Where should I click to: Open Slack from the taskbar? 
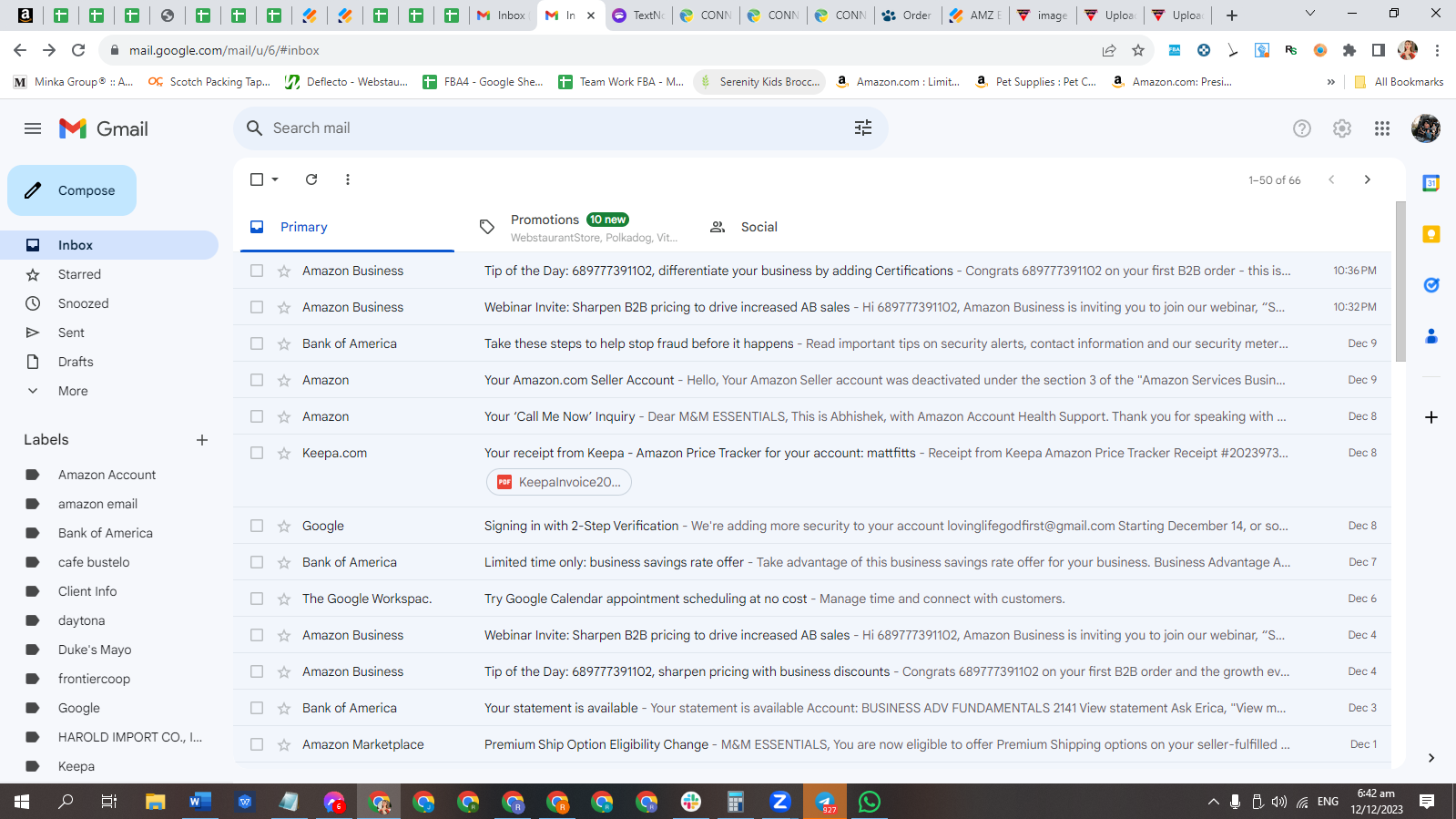[691, 802]
